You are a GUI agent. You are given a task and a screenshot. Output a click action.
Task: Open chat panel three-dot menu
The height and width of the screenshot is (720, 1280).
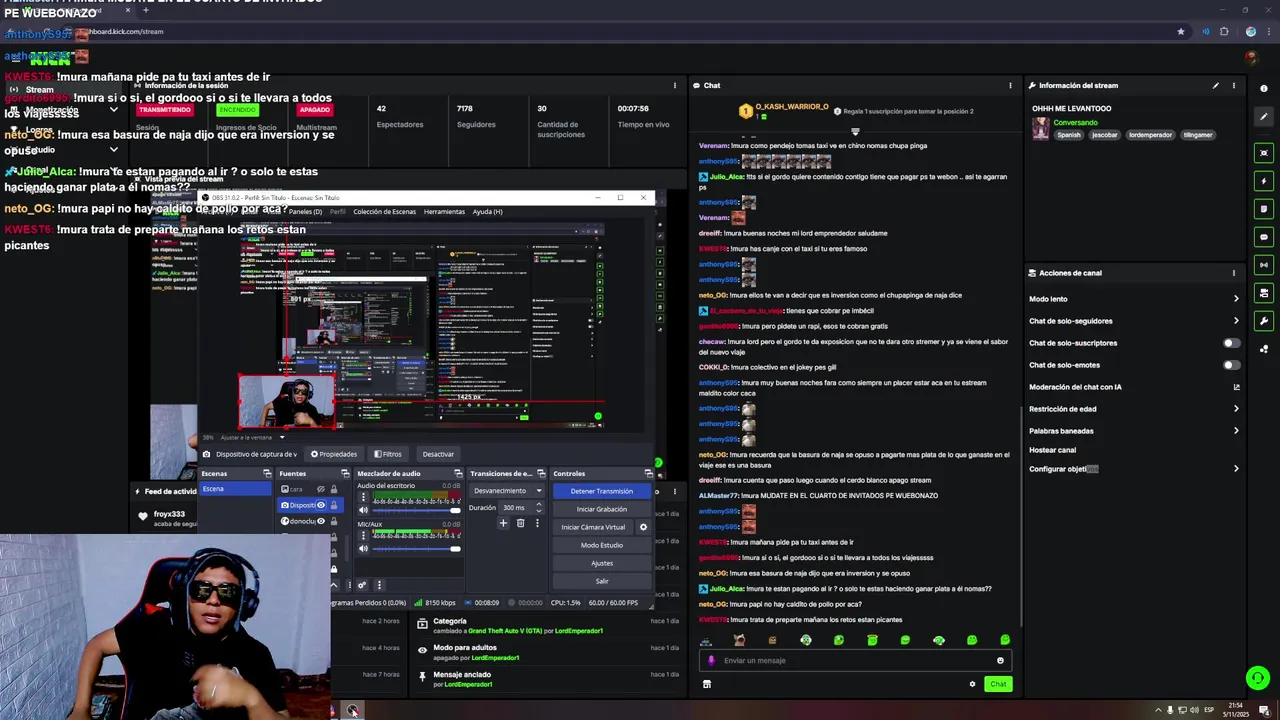(1010, 85)
